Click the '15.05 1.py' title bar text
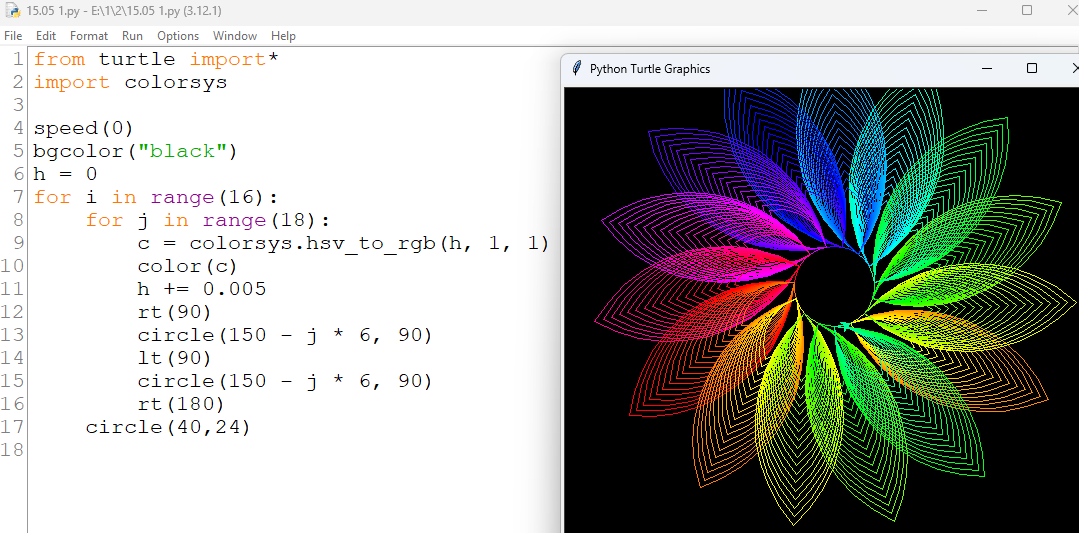The width and height of the screenshot is (1079, 533). (x=124, y=11)
